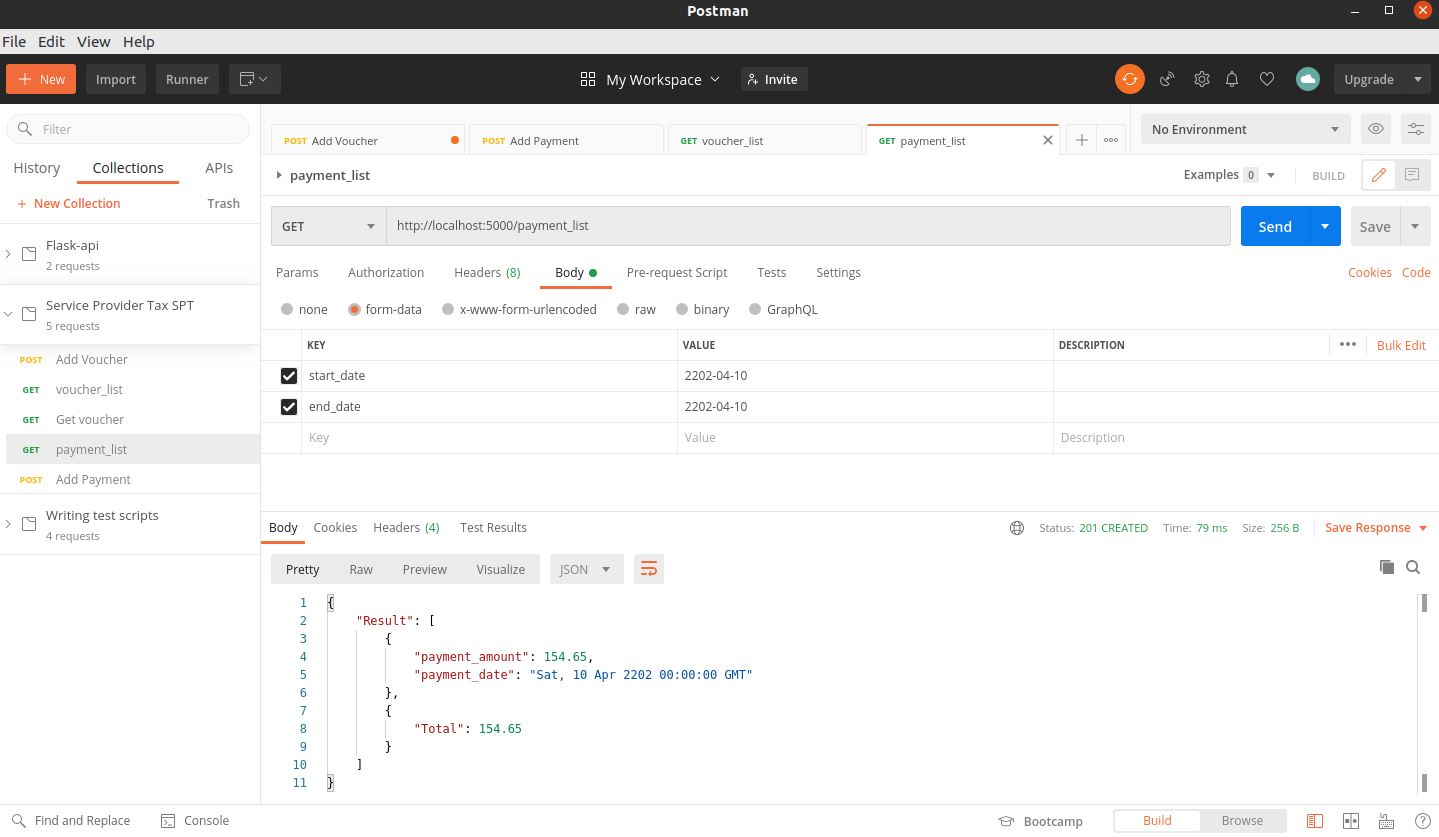Open the keyboard shortcuts icon
Viewport: 1439px width, 837px height.
point(1387,821)
